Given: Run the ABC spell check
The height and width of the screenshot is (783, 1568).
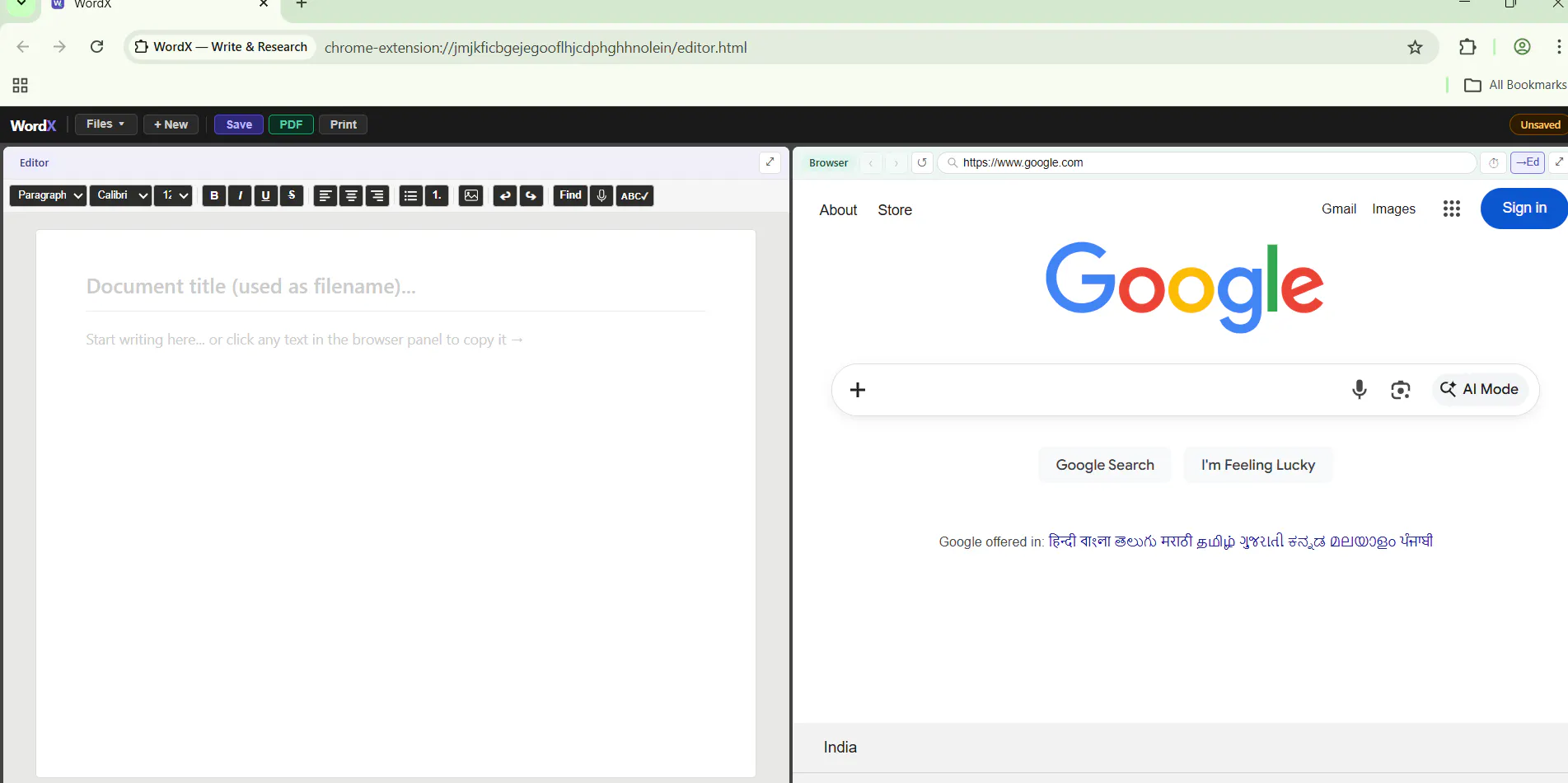Looking at the screenshot, I should tap(634, 195).
